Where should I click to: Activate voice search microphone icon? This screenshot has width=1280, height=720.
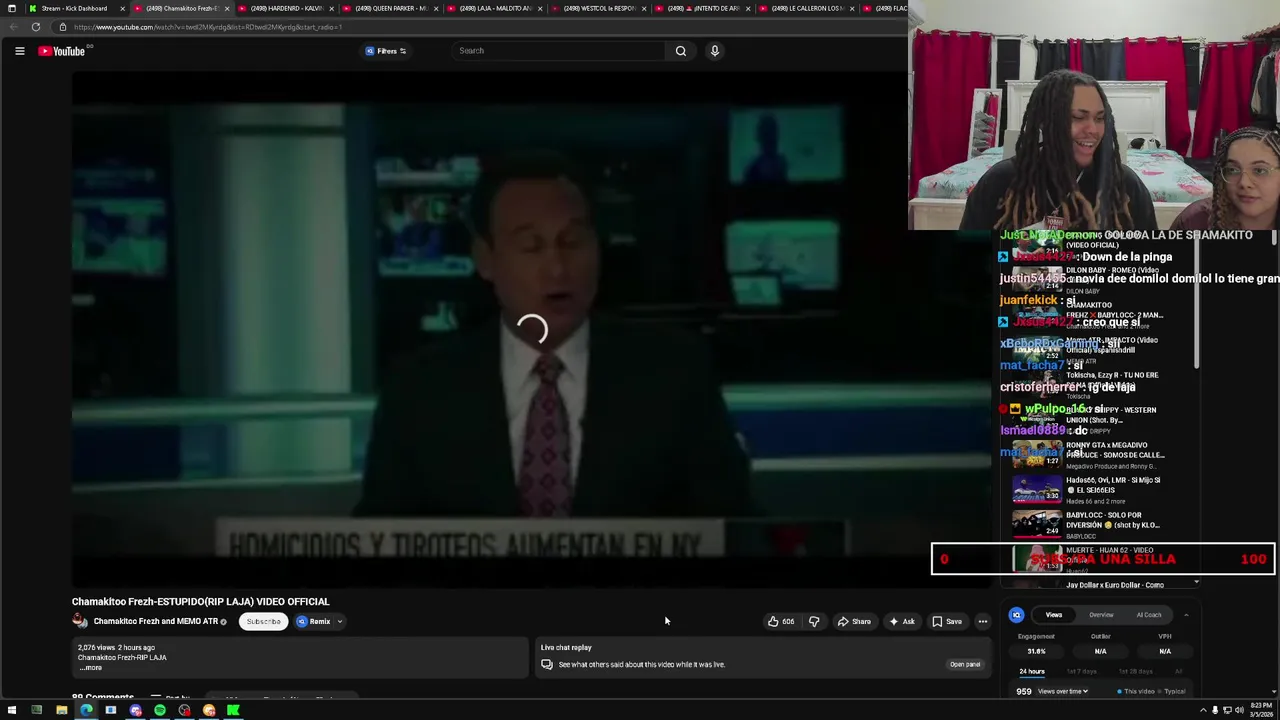tap(714, 51)
